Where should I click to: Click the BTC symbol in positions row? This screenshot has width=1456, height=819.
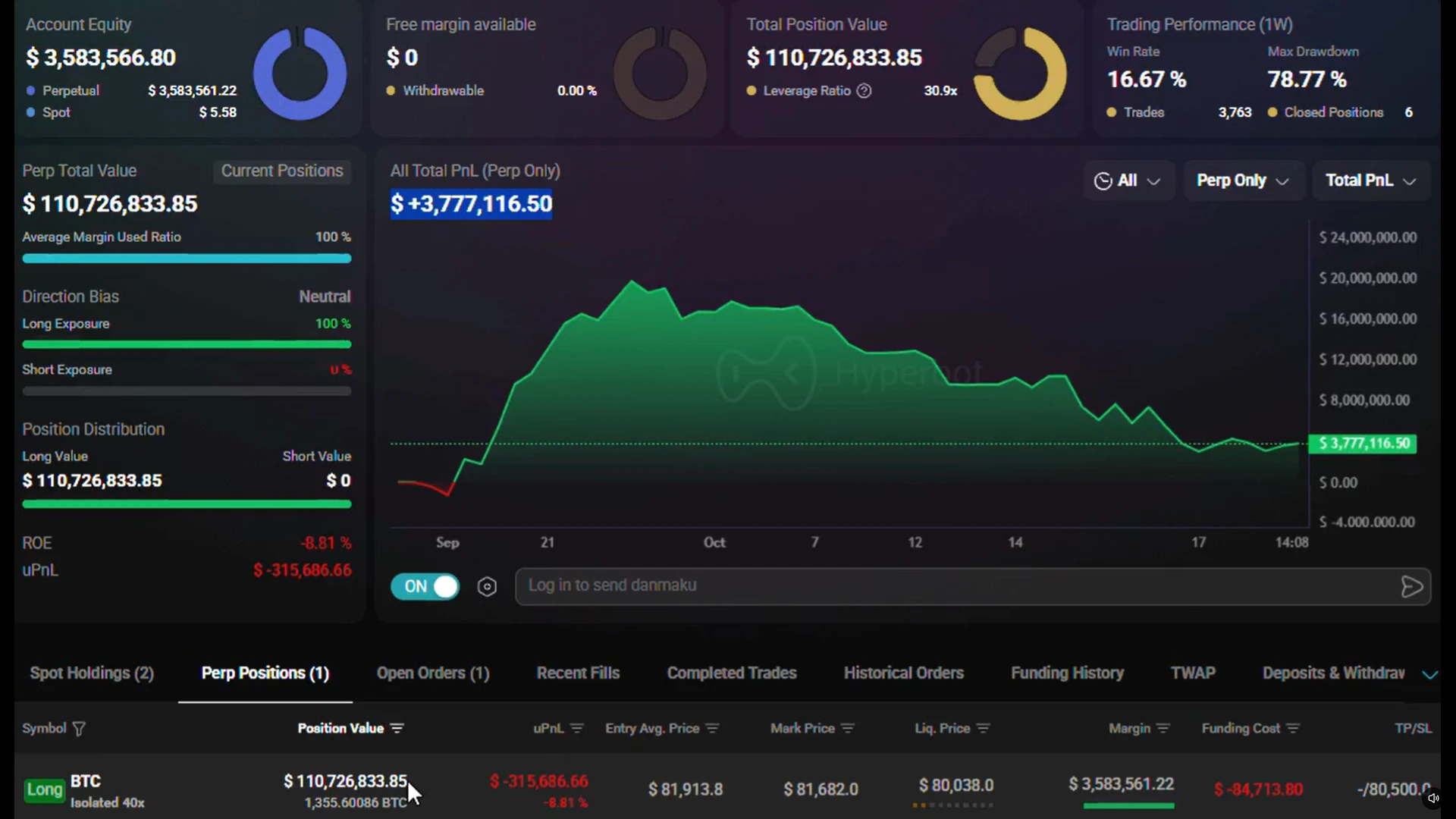coord(86,781)
